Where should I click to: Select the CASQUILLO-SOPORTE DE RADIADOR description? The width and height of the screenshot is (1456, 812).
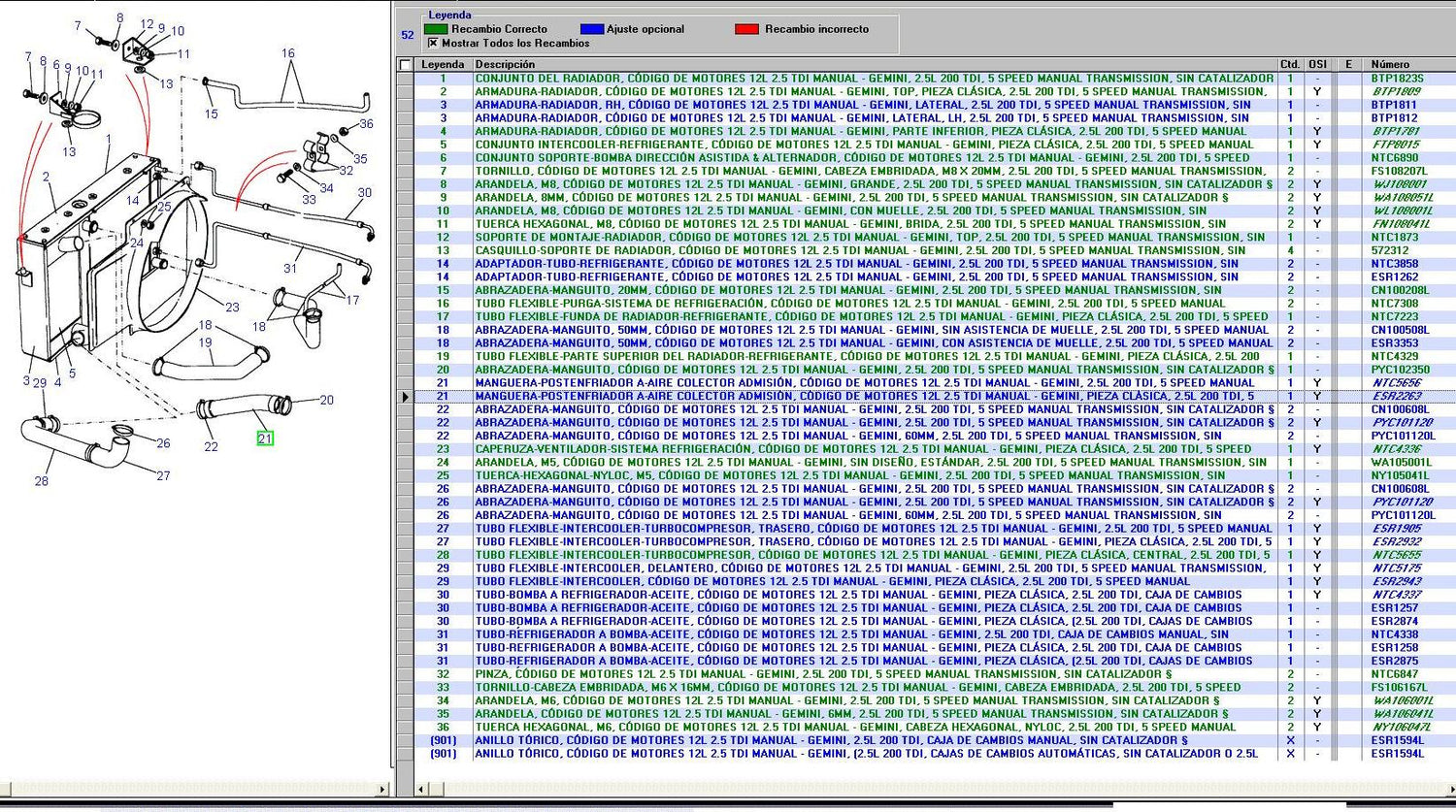click(x=860, y=250)
